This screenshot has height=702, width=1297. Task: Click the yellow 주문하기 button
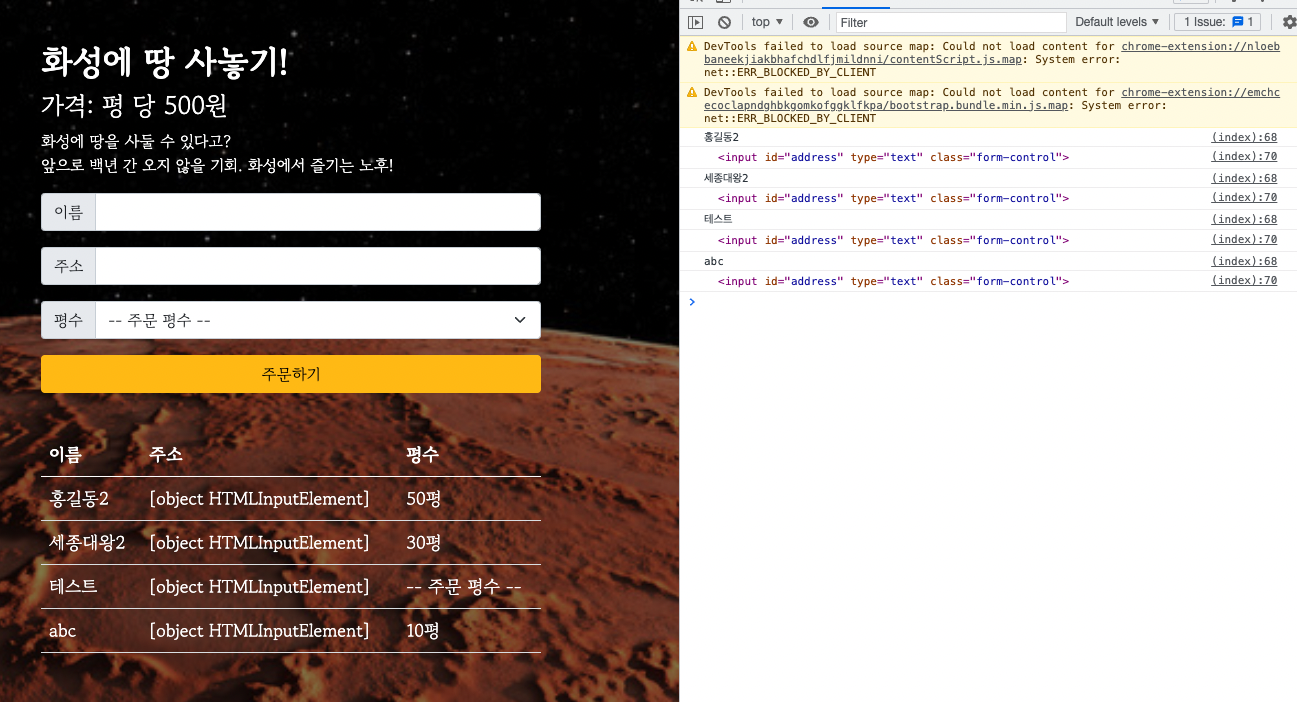click(x=291, y=374)
